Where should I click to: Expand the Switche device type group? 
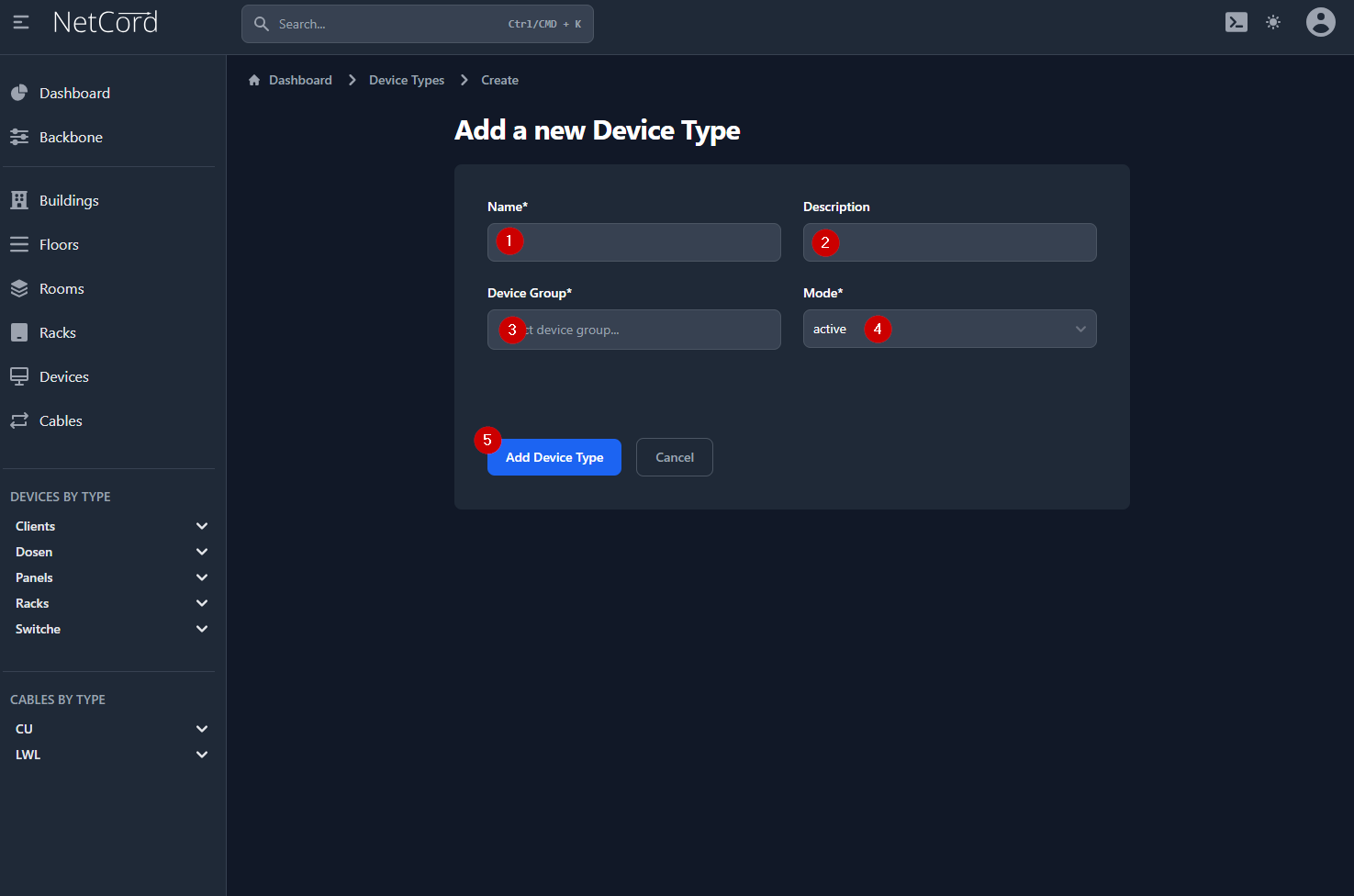pos(202,629)
